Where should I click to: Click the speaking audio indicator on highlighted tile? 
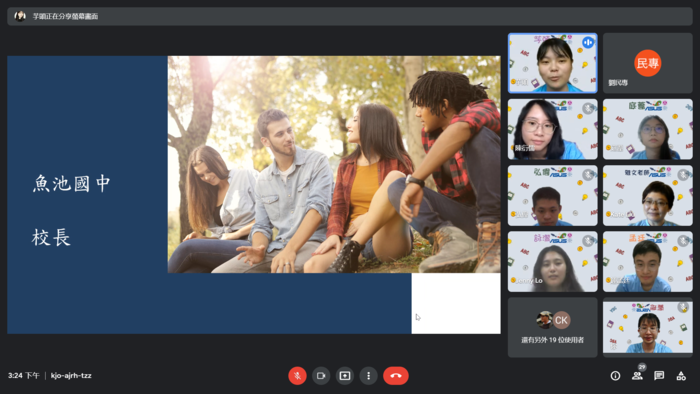(588, 42)
